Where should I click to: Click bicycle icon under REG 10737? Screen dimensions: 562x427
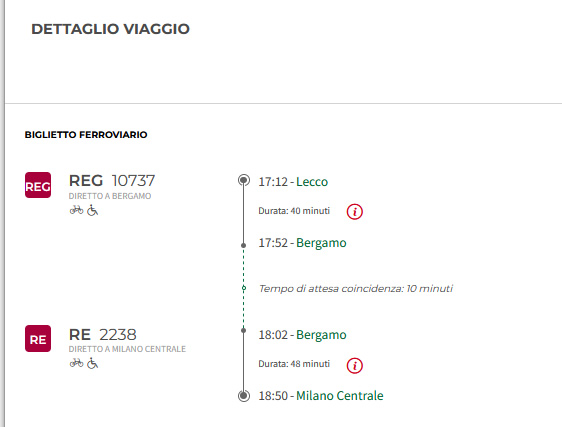point(76,210)
